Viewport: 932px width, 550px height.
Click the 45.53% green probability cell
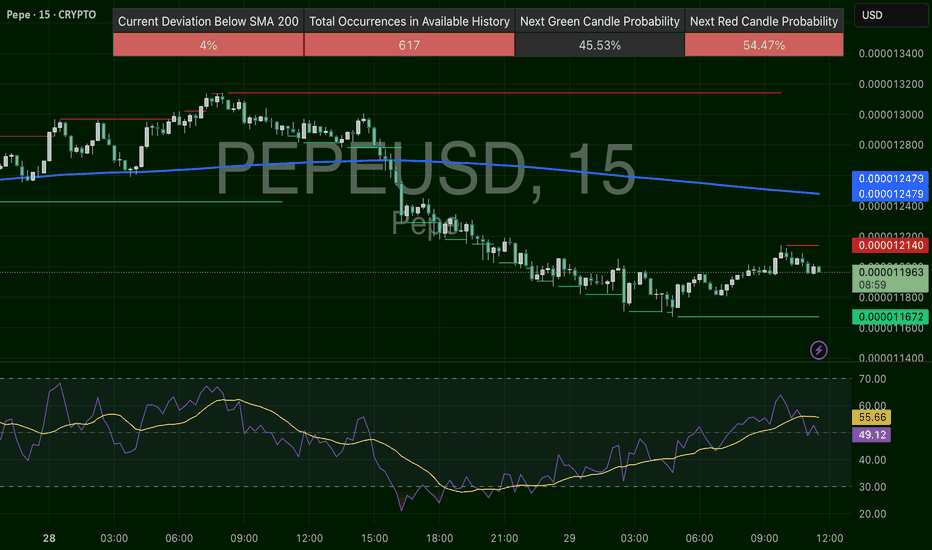600,45
